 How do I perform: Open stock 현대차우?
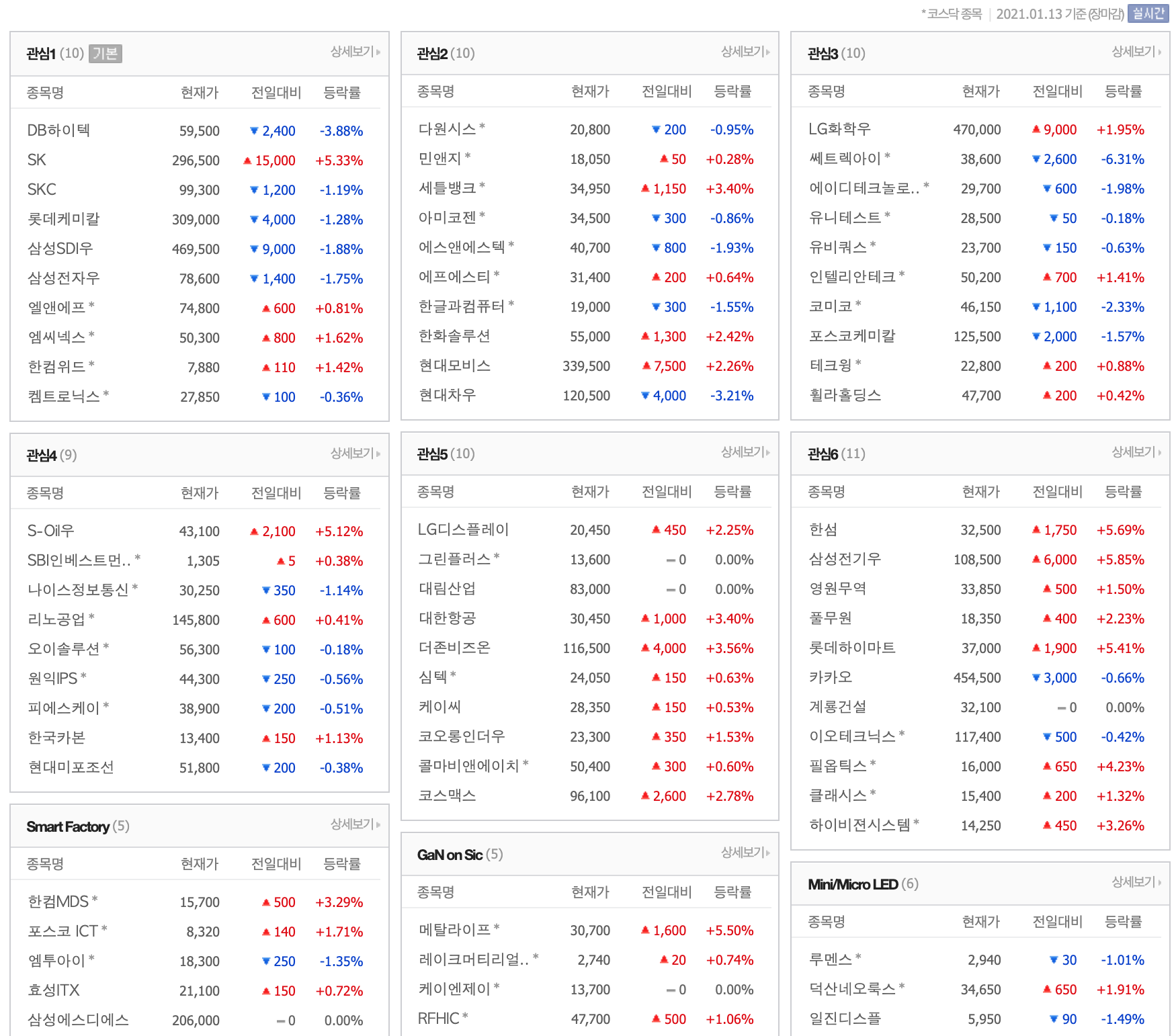pos(447,395)
